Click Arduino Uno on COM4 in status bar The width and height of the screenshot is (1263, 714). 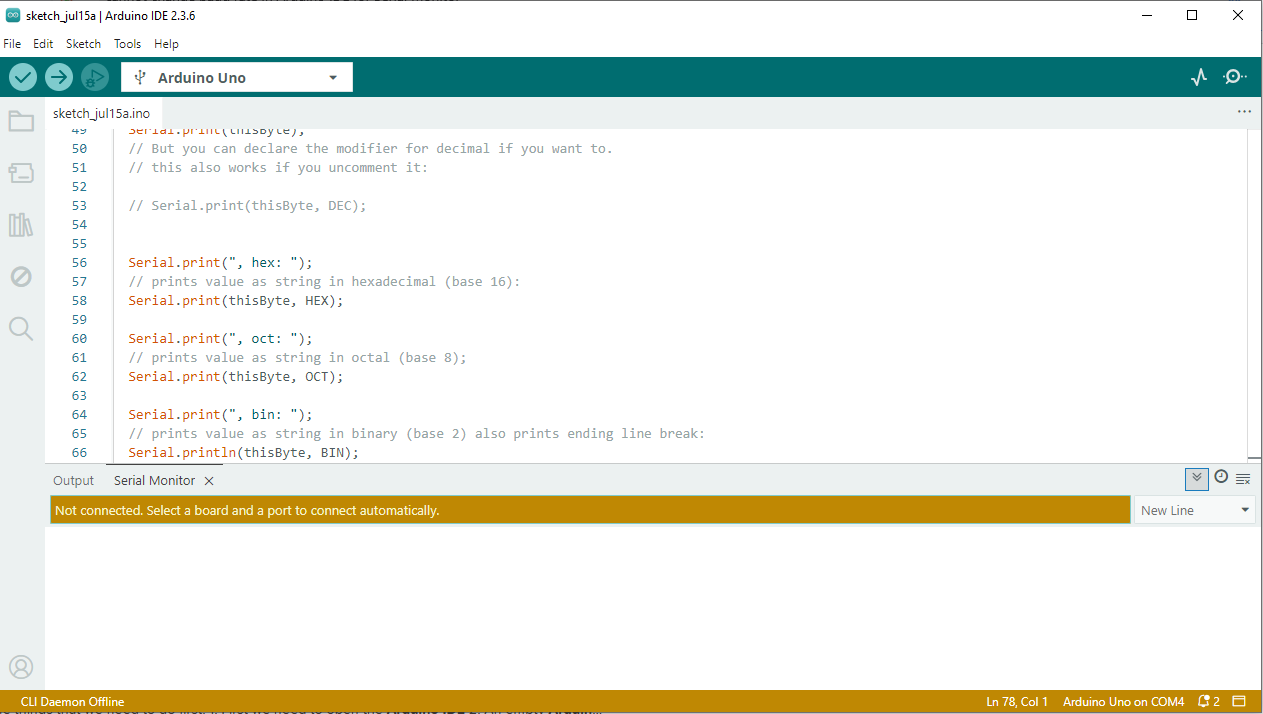tap(1122, 701)
